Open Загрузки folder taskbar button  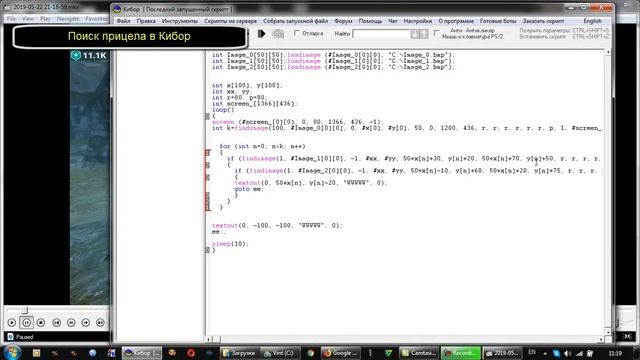tap(240, 353)
